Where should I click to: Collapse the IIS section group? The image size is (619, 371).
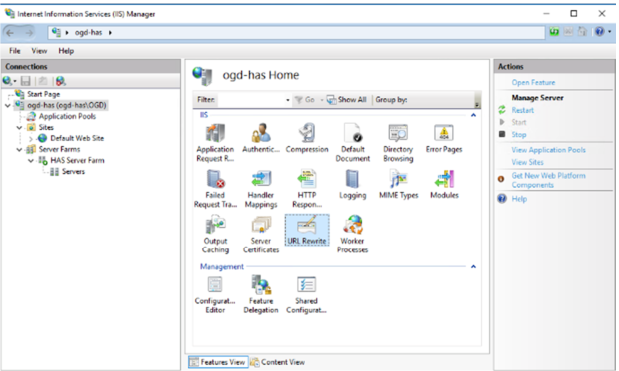coord(473,115)
